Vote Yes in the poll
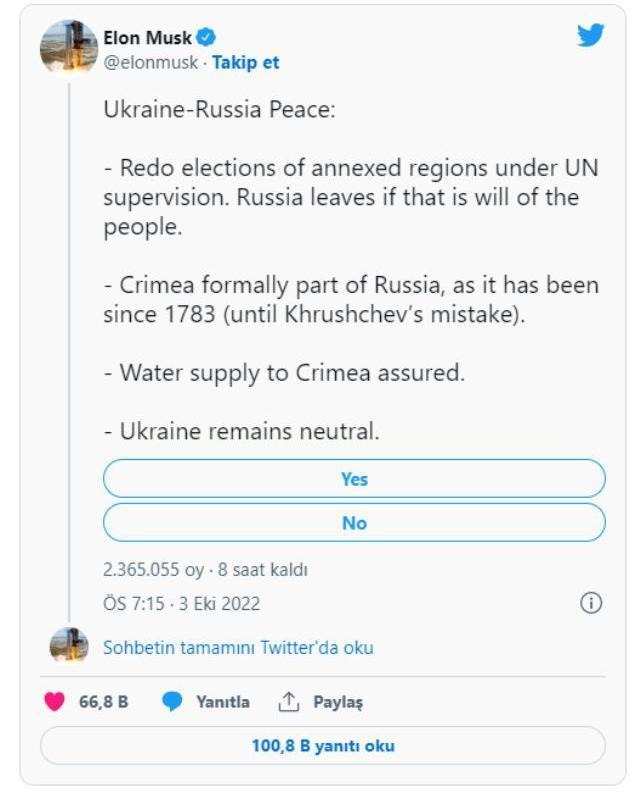 coord(354,479)
